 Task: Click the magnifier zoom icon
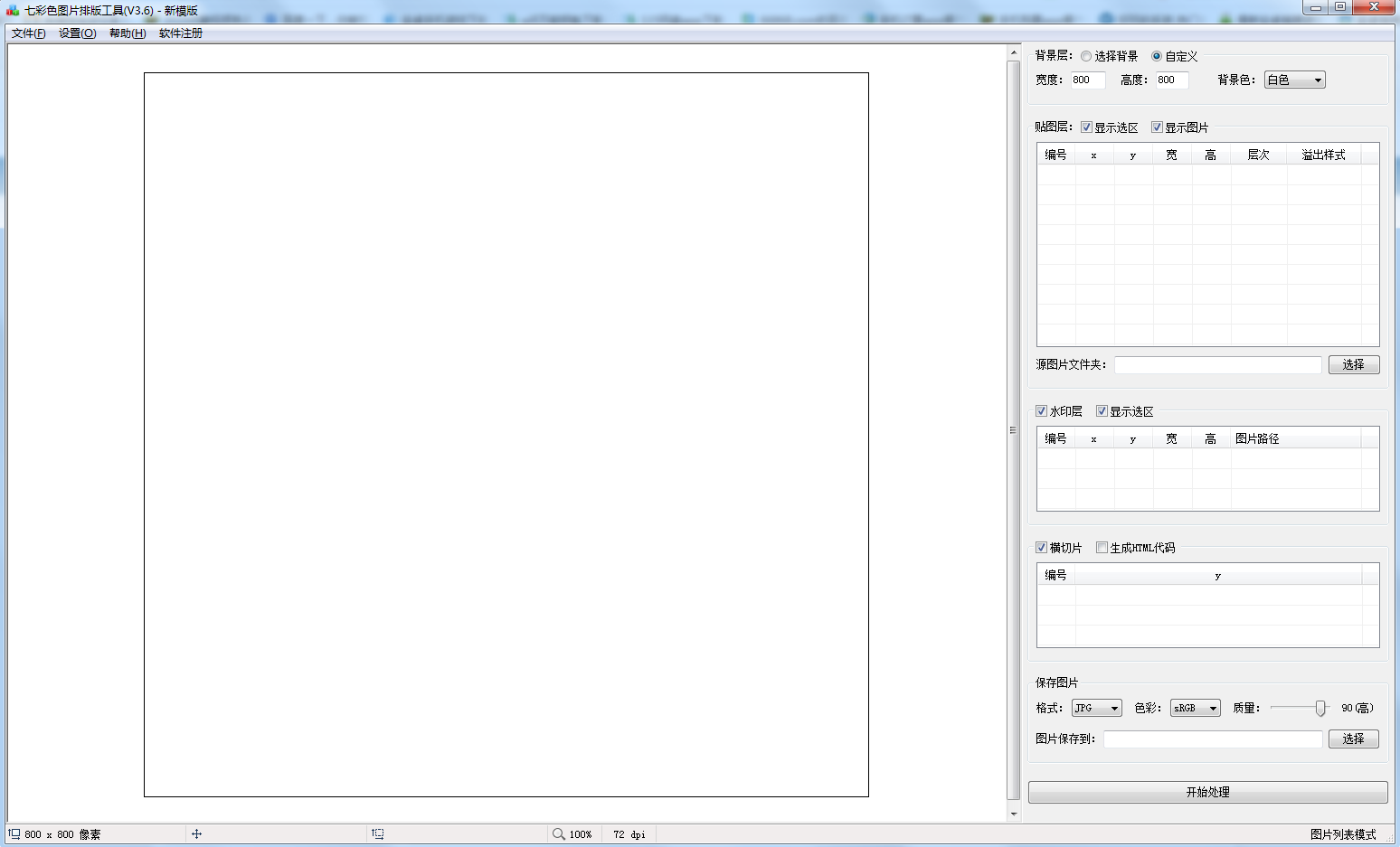click(x=559, y=833)
